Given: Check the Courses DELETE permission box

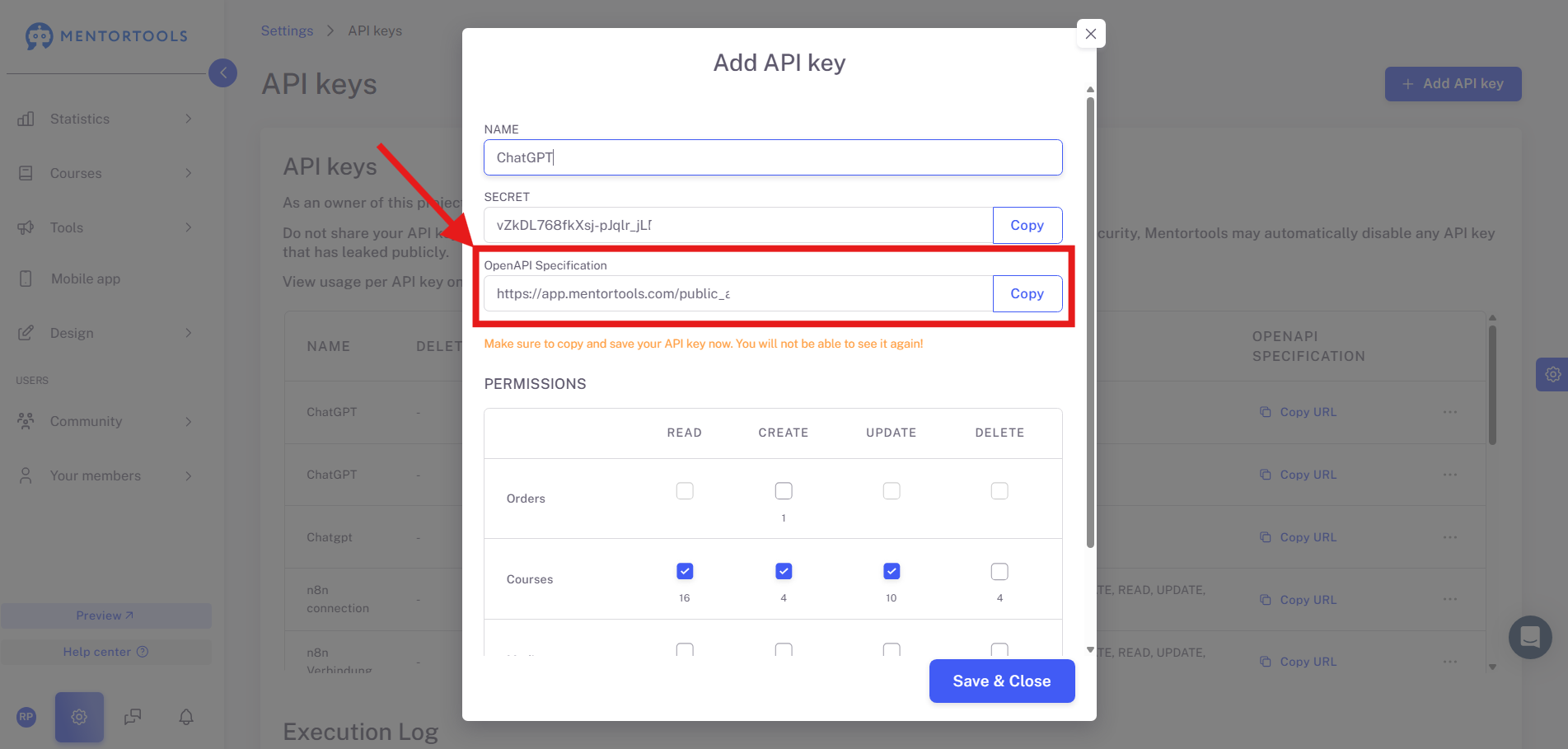Looking at the screenshot, I should coord(999,571).
